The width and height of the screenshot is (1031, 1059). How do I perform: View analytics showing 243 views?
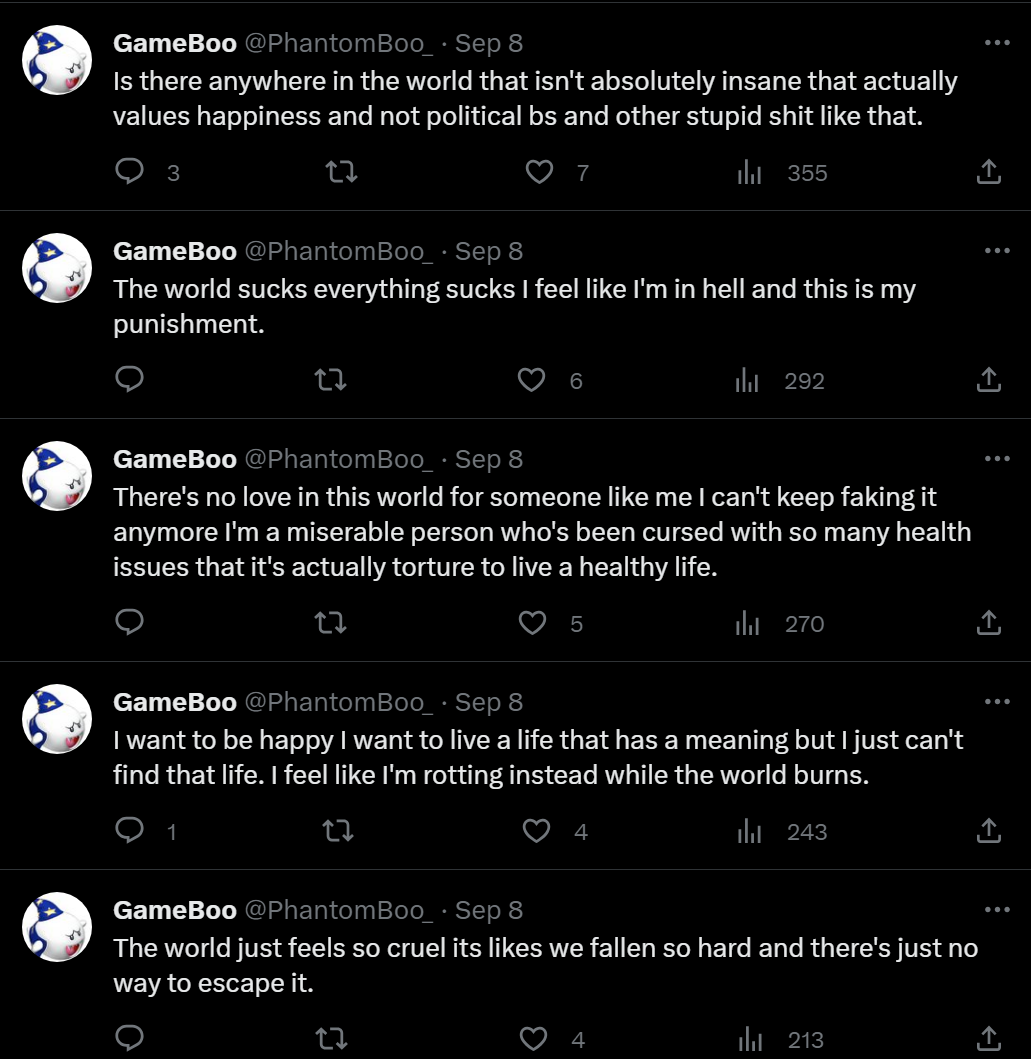[x=782, y=831]
